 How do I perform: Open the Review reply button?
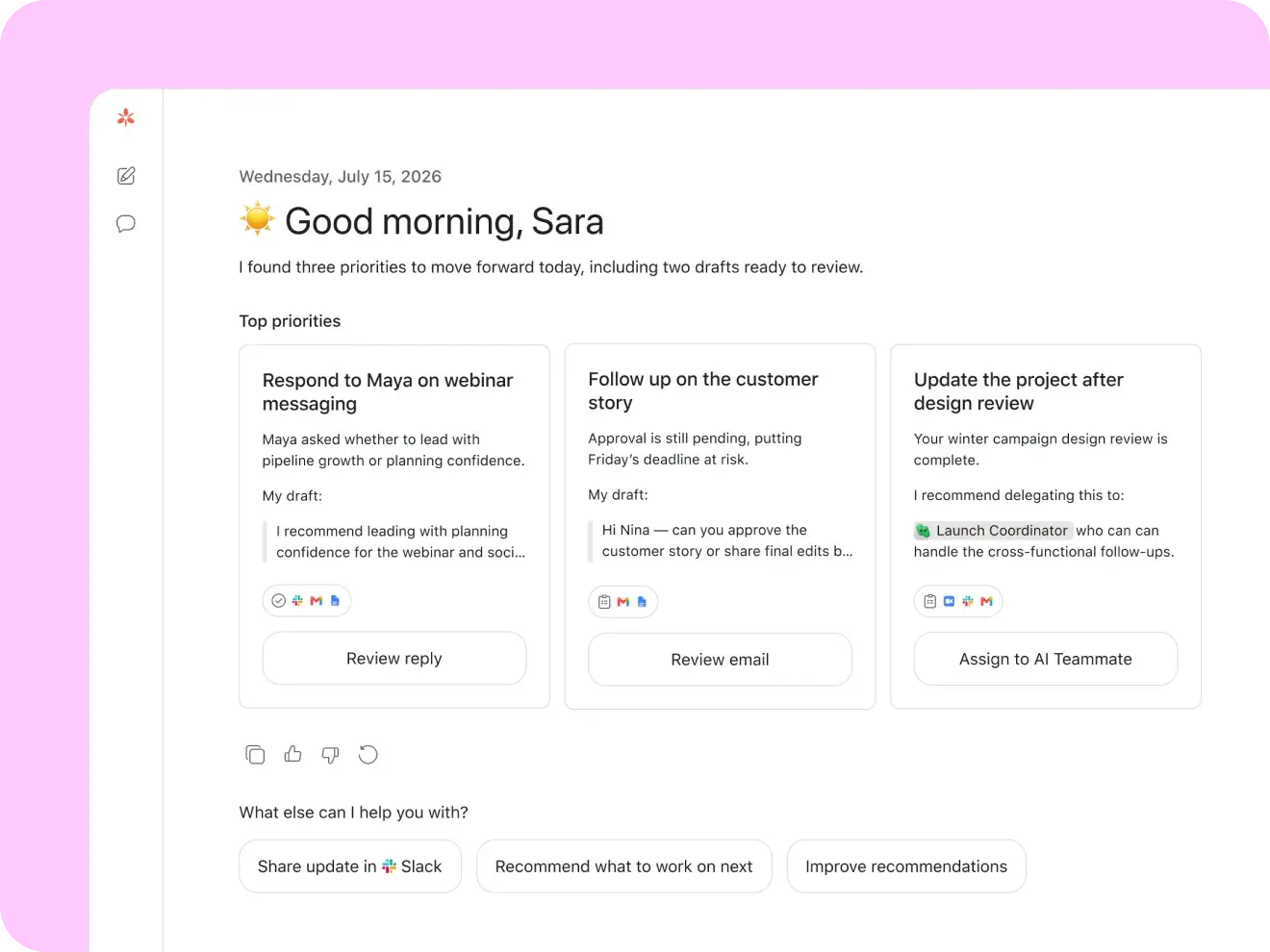click(x=394, y=659)
